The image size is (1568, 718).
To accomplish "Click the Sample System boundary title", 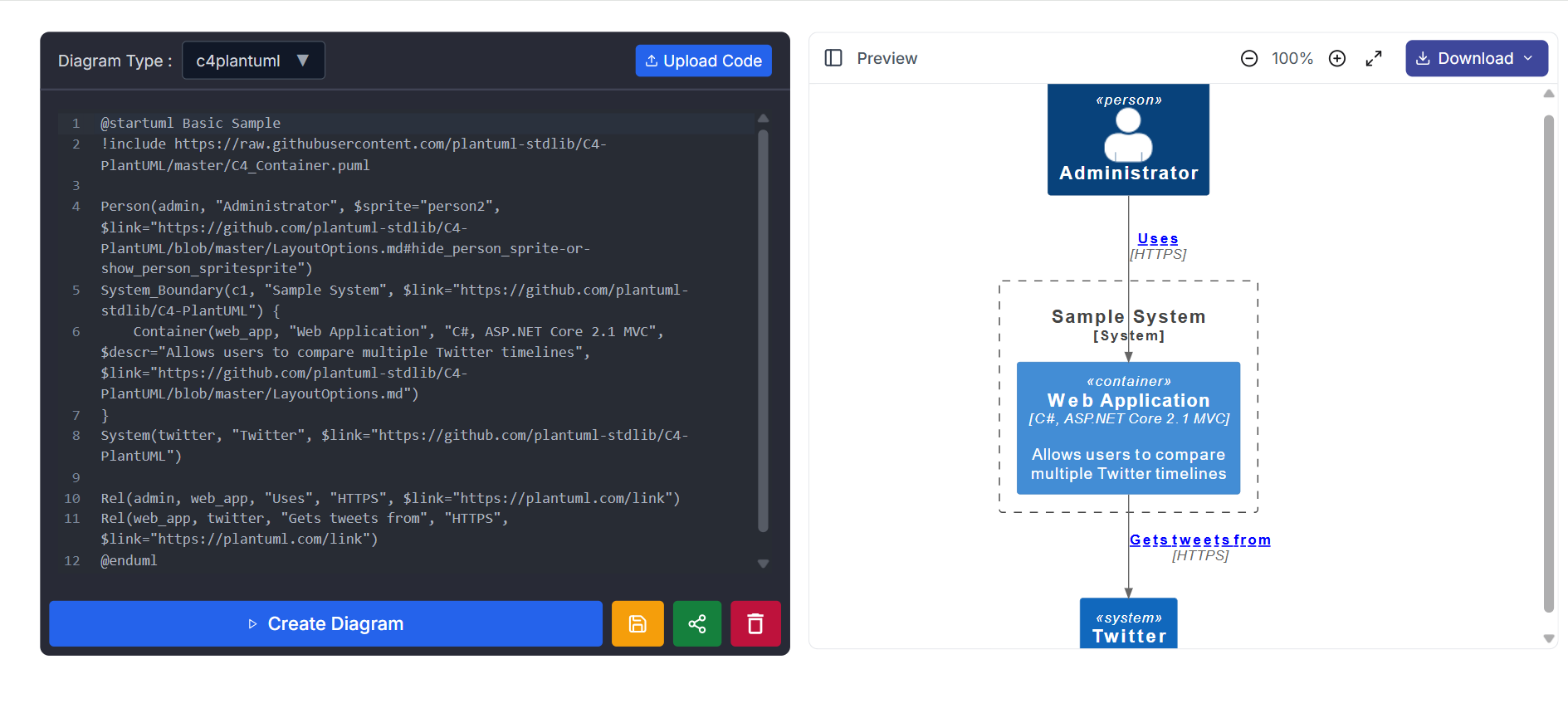I will [x=1128, y=317].
